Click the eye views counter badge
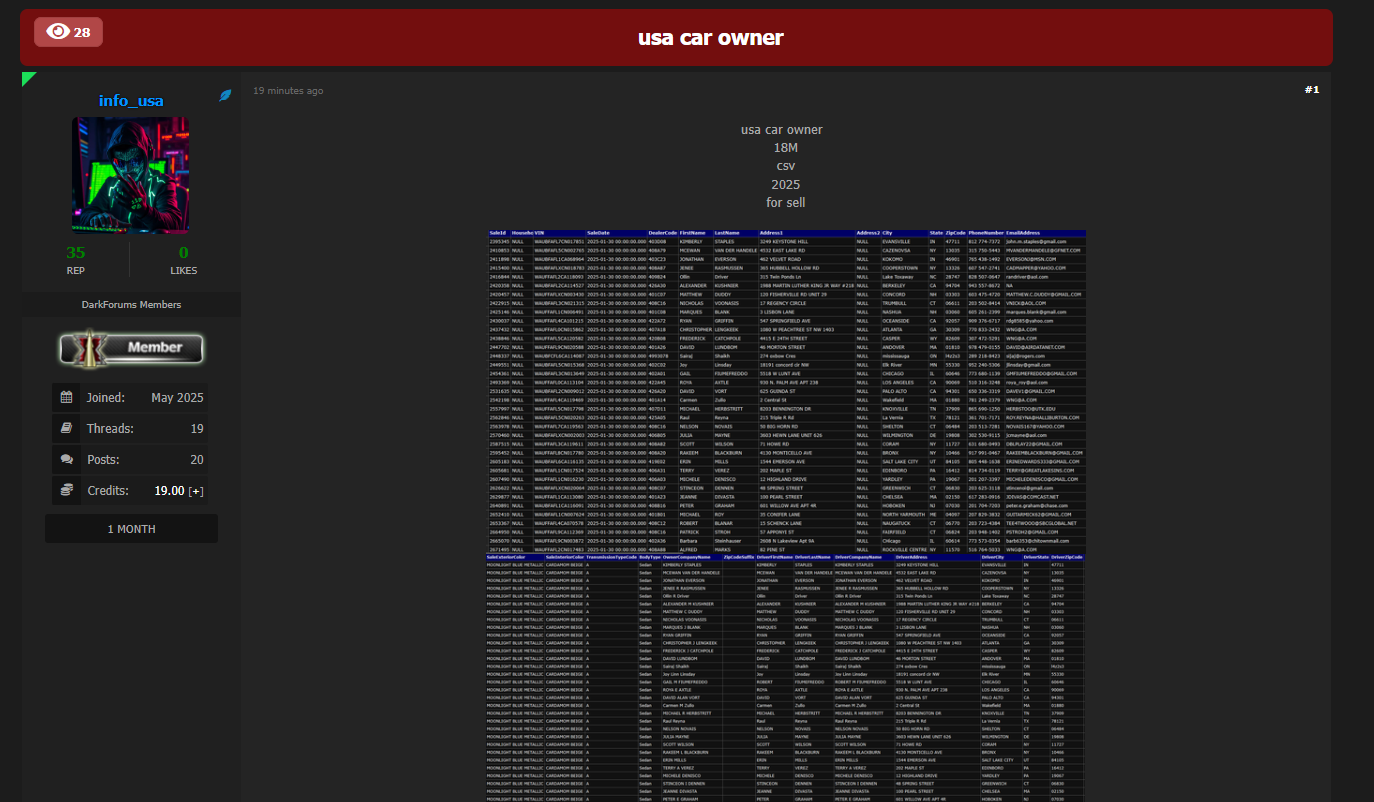This screenshot has height=802, width=1374. click(x=68, y=32)
